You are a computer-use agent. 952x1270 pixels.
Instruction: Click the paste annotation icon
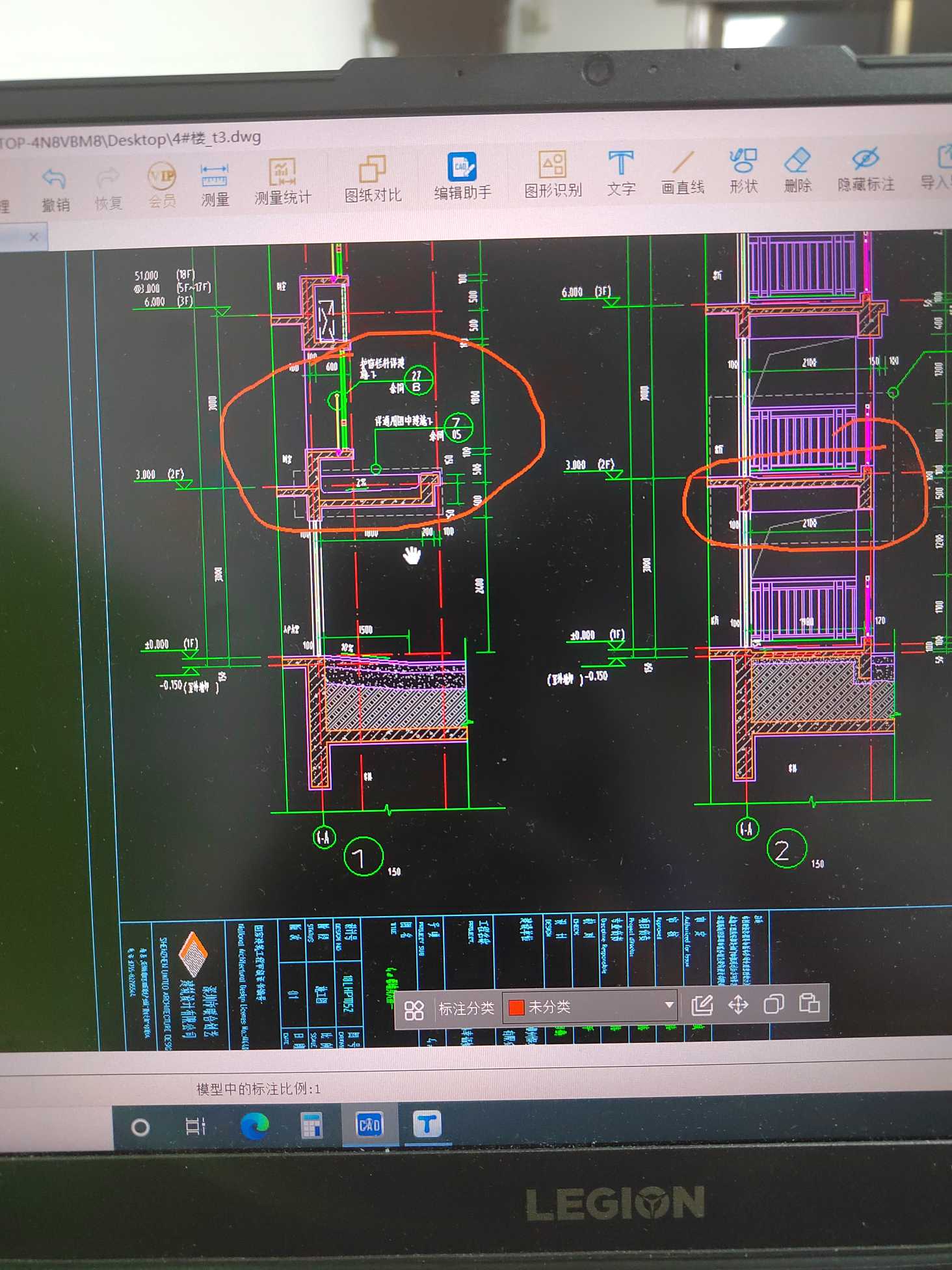(x=809, y=1003)
